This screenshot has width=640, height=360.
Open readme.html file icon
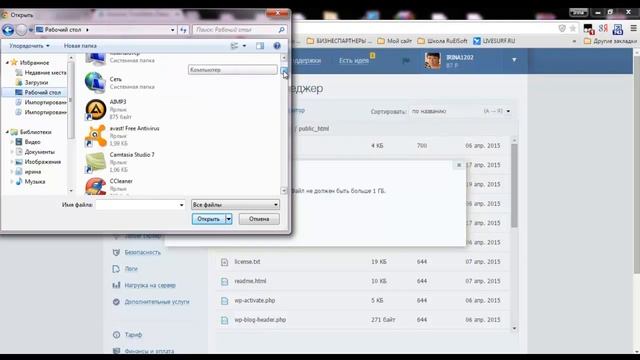(x=224, y=281)
